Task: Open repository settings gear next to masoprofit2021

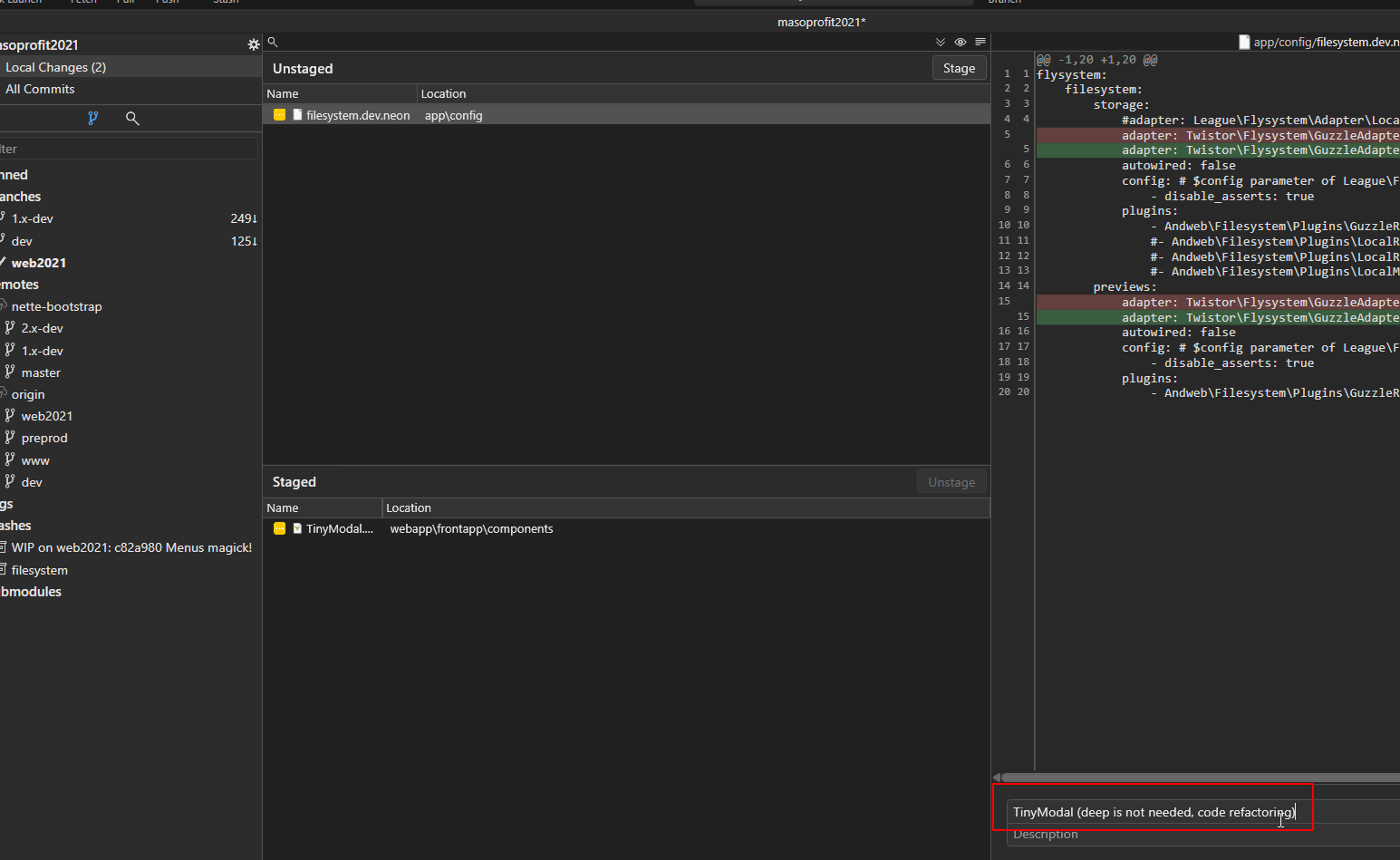Action: 254,44
